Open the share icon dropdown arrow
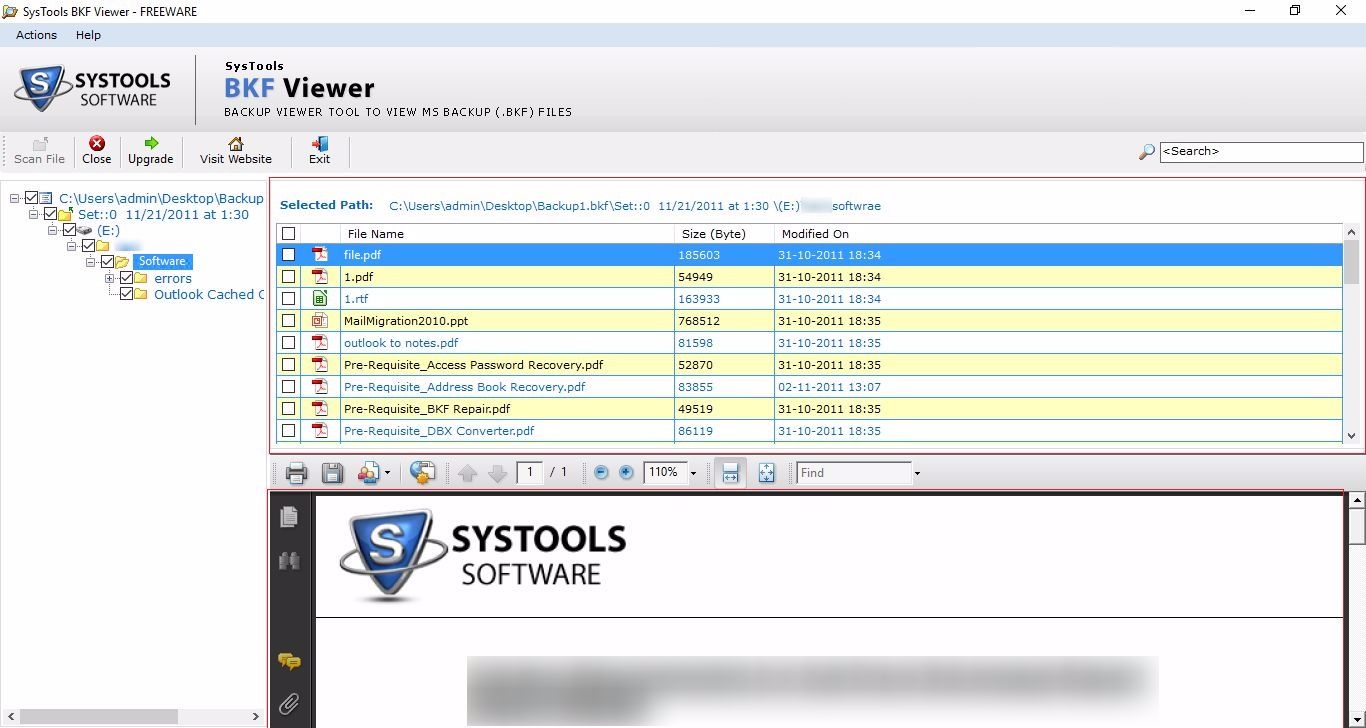The image size is (1366, 728). 388,473
